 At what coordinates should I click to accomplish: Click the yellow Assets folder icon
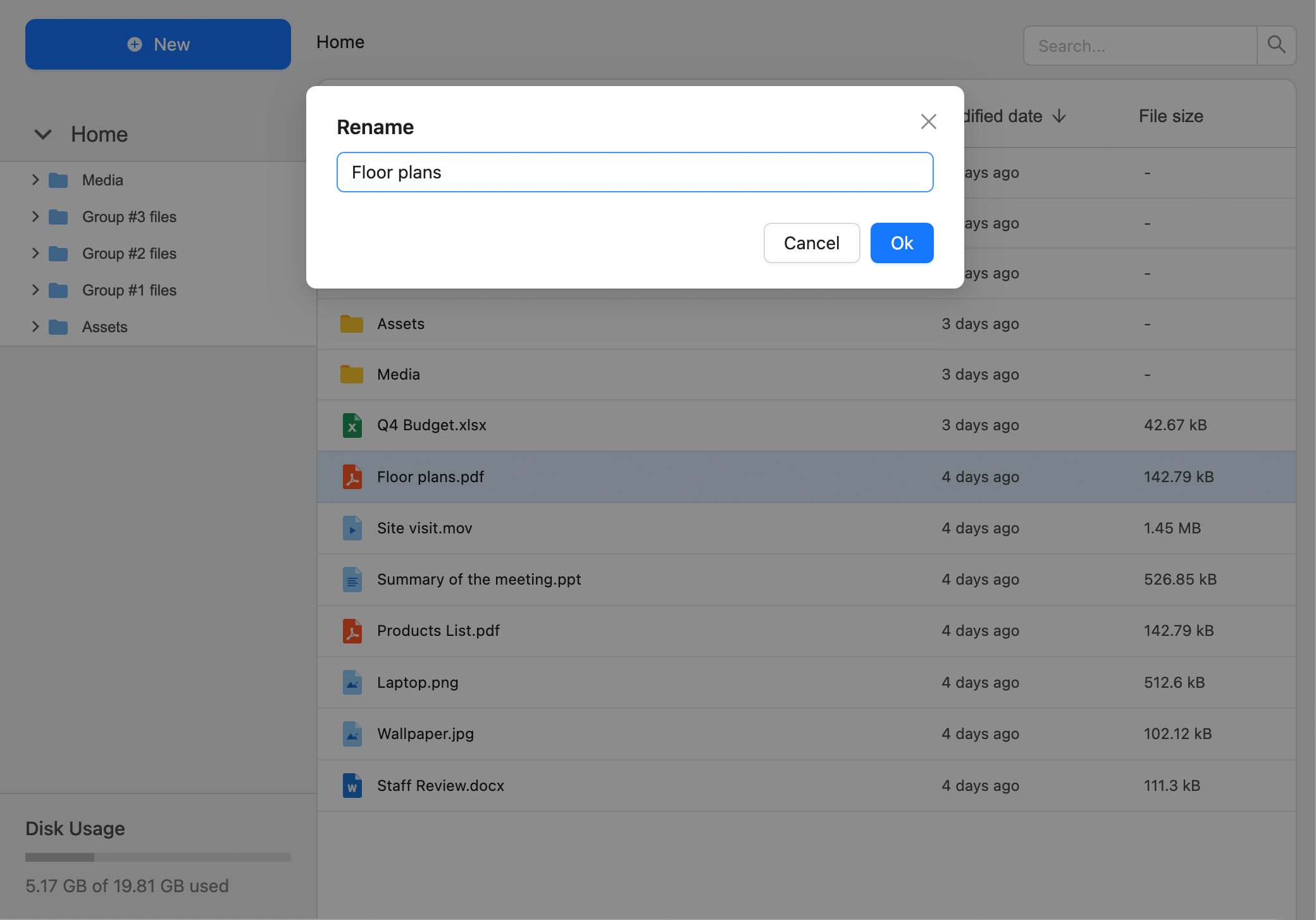[352, 324]
